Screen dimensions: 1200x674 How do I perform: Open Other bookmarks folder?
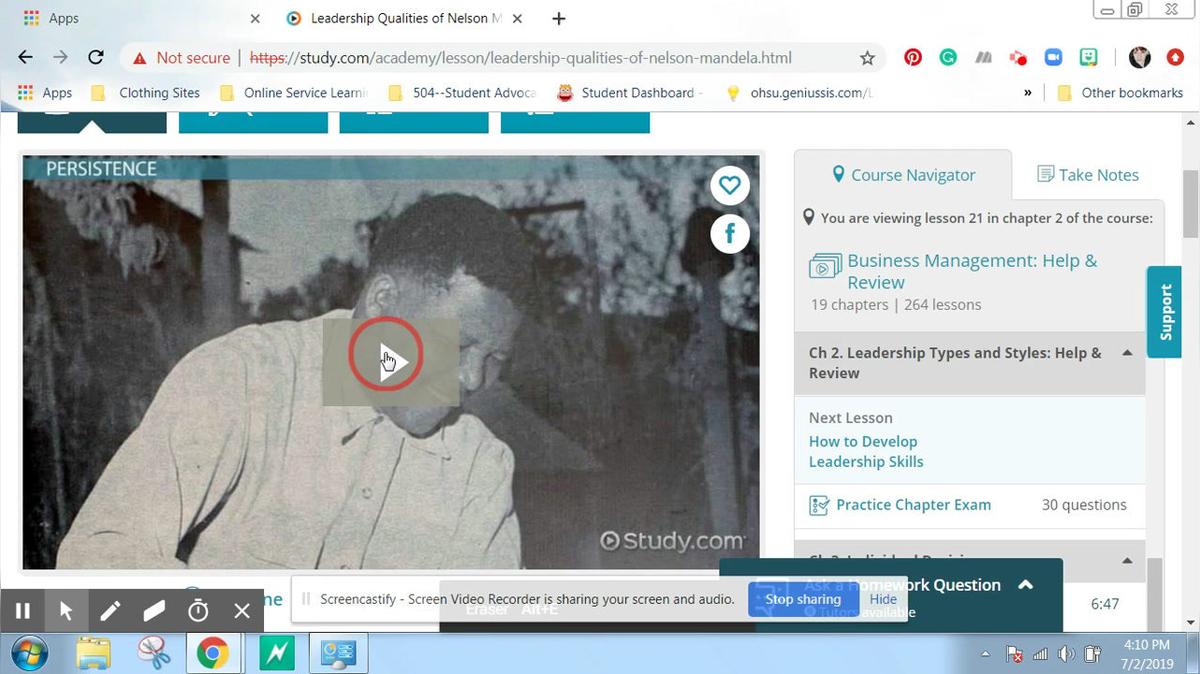(1119, 93)
